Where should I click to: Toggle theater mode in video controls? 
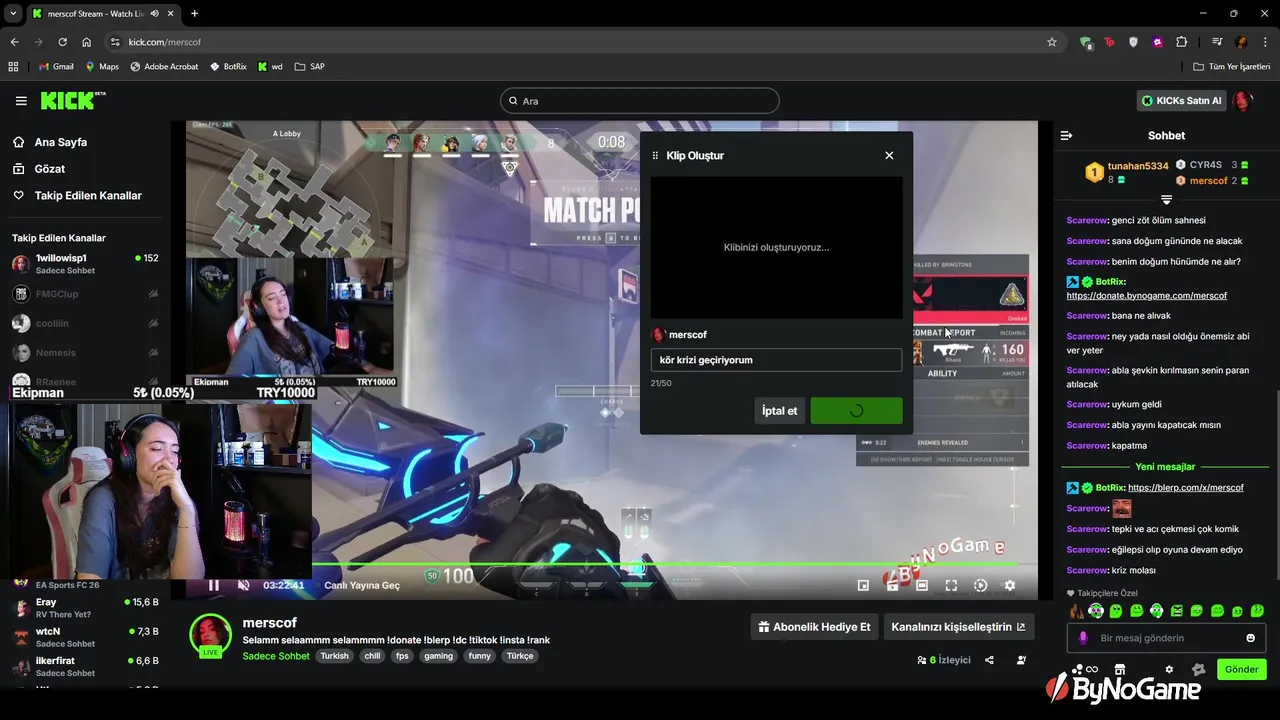tap(922, 586)
